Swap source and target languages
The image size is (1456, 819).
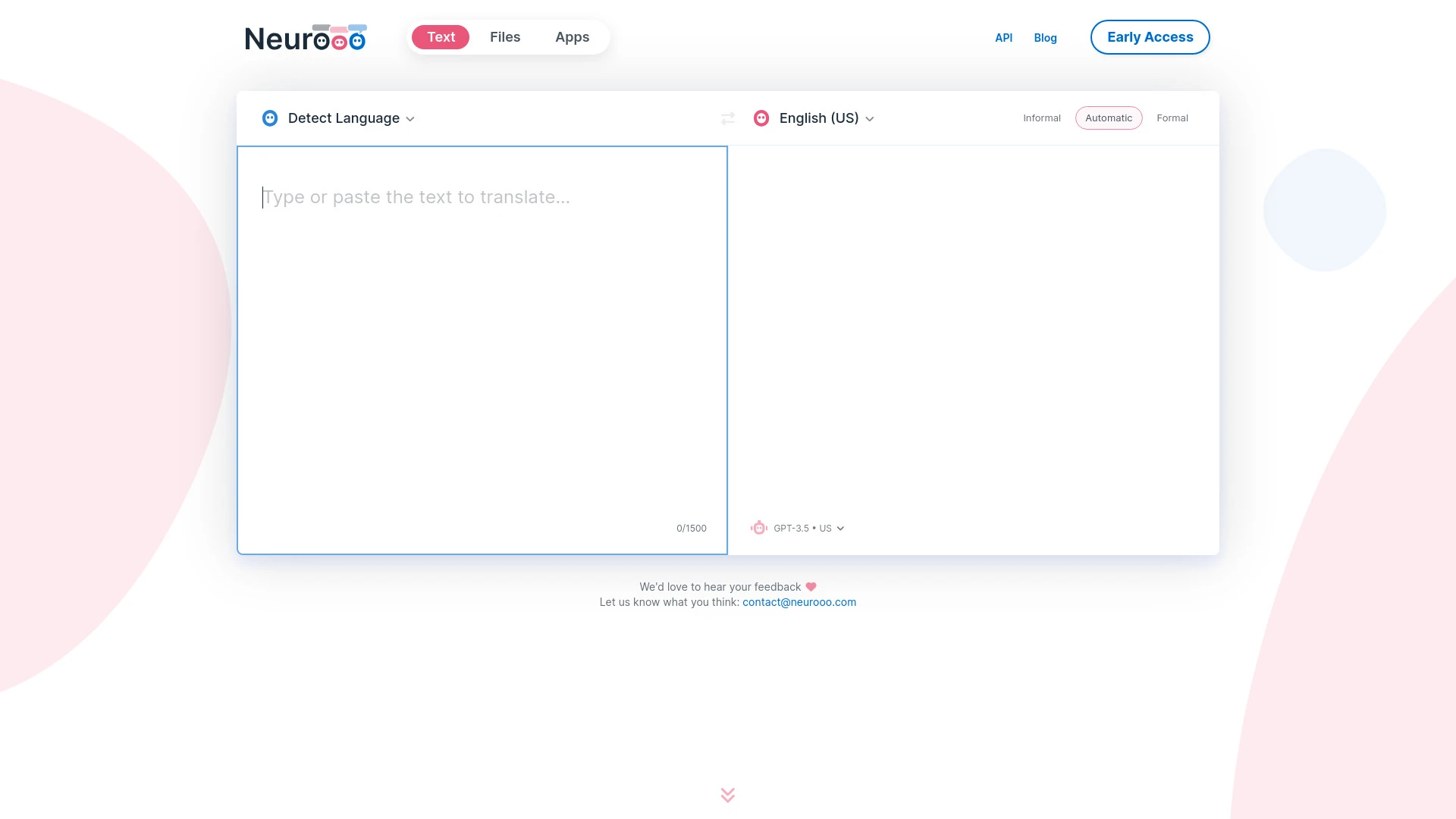[728, 118]
